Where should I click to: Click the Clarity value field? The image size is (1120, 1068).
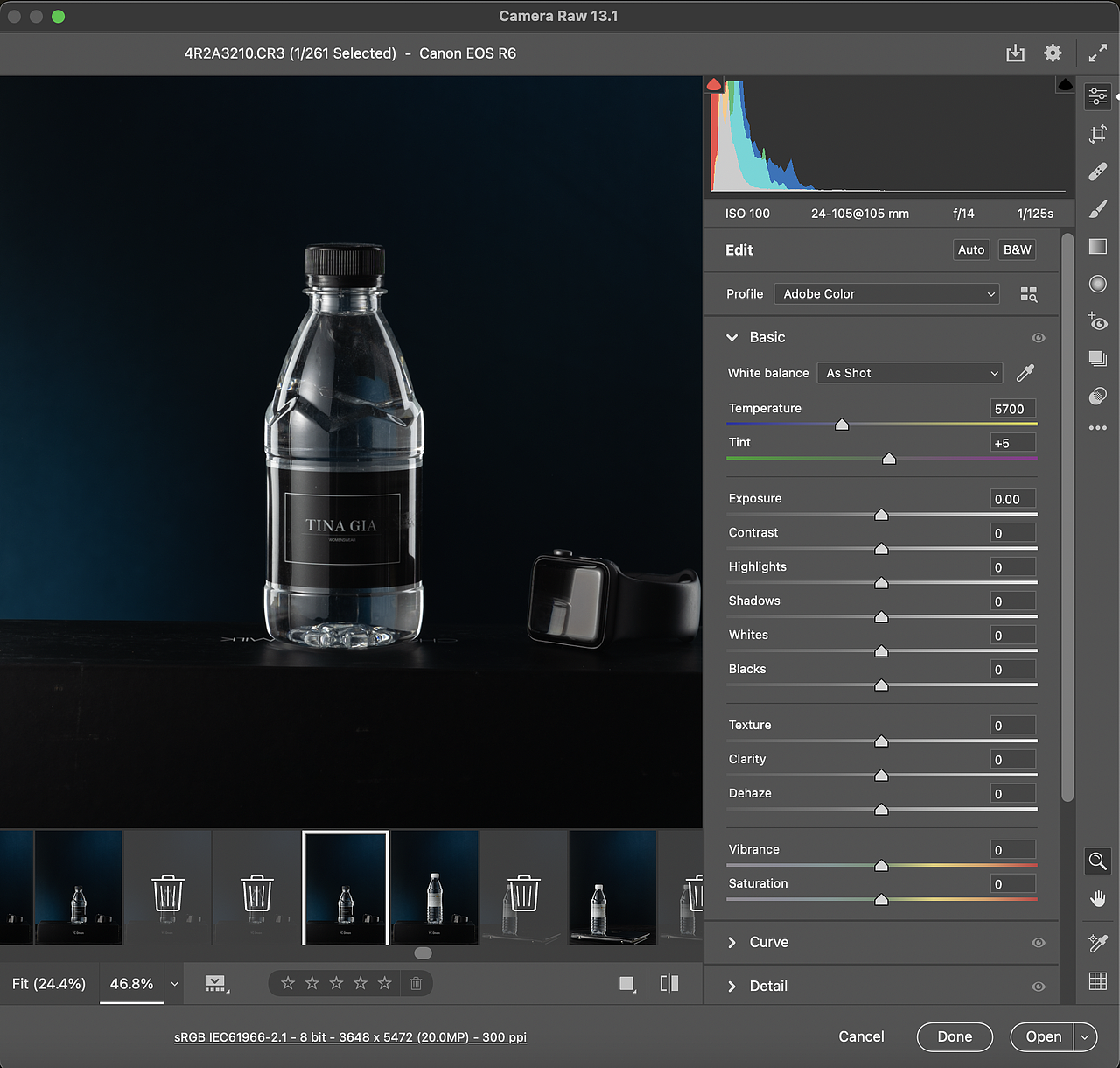pyautogui.click(x=1013, y=760)
